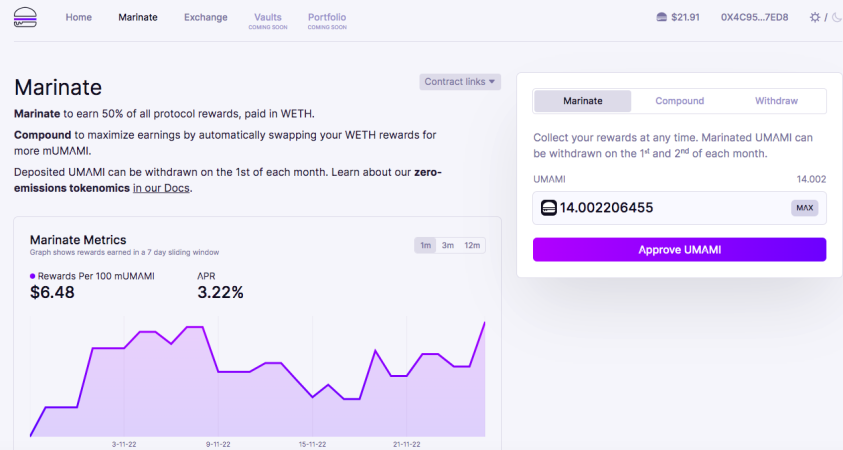Open the Compound tab

tap(680, 101)
